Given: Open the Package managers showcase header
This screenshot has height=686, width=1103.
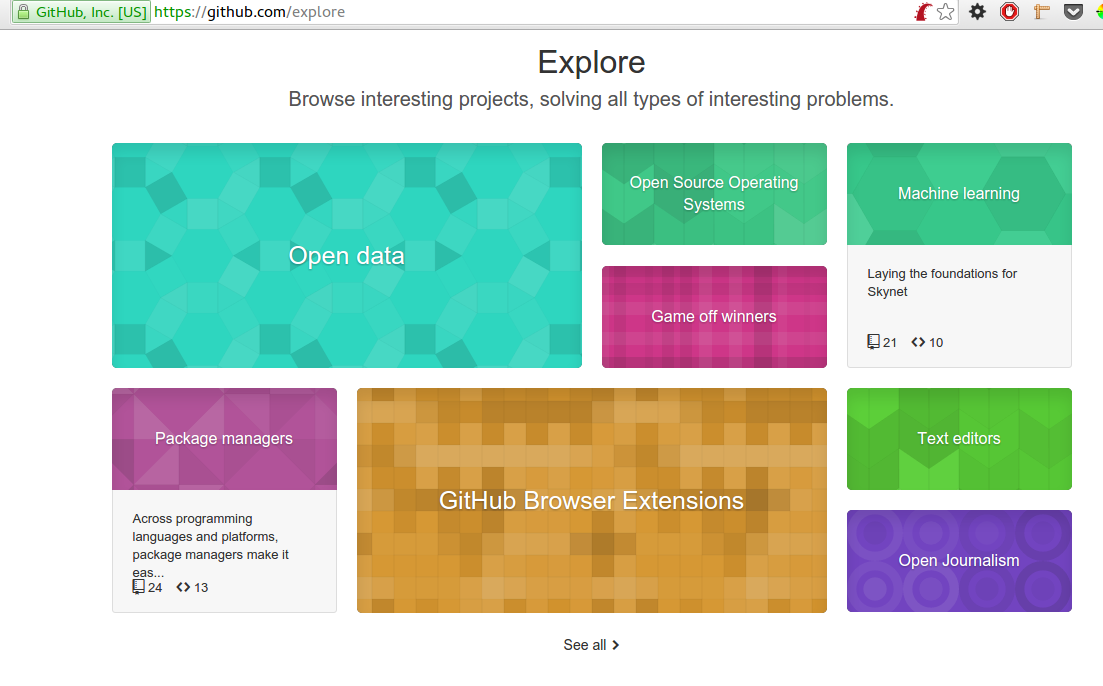Looking at the screenshot, I should [x=224, y=439].
